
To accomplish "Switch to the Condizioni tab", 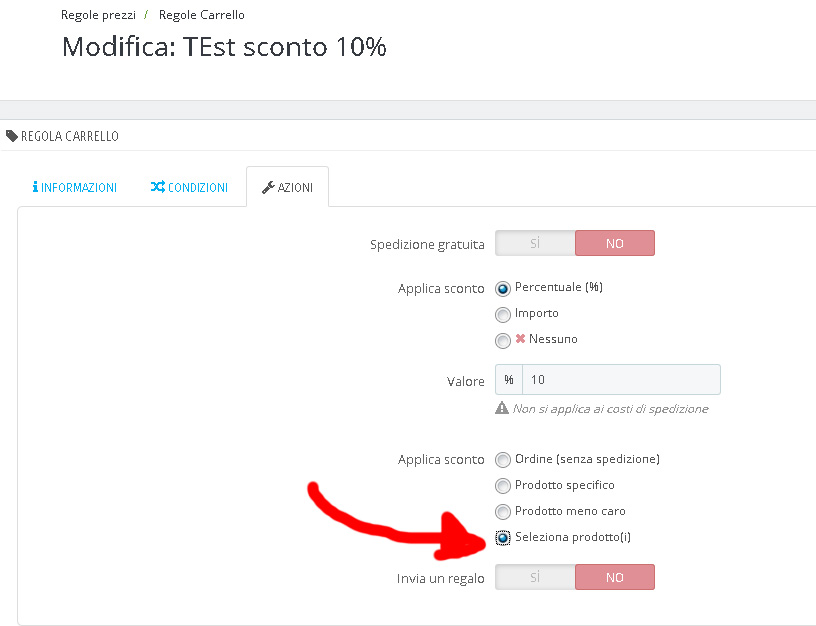I will tap(189, 187).
